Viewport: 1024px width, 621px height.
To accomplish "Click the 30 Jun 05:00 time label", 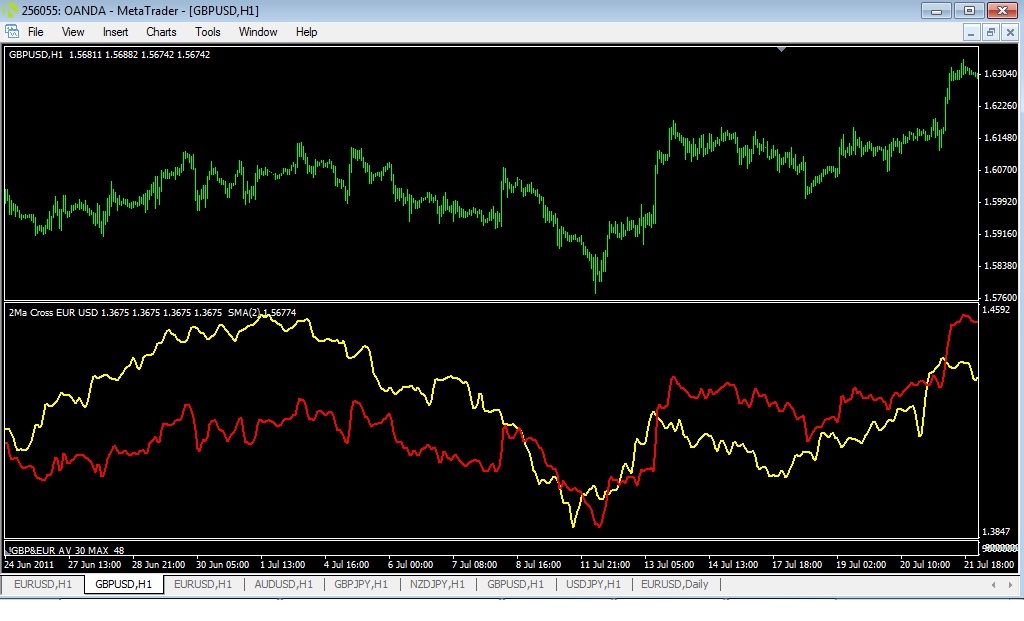I will tap(222, 565).
